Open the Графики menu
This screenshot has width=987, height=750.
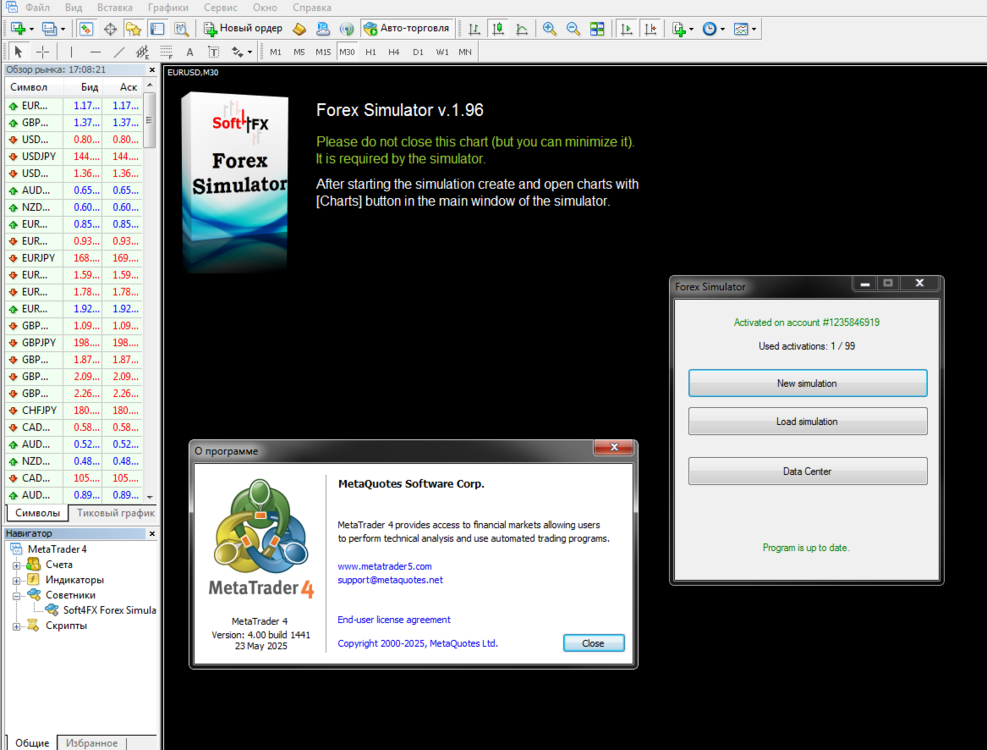(x=168, y=8)
